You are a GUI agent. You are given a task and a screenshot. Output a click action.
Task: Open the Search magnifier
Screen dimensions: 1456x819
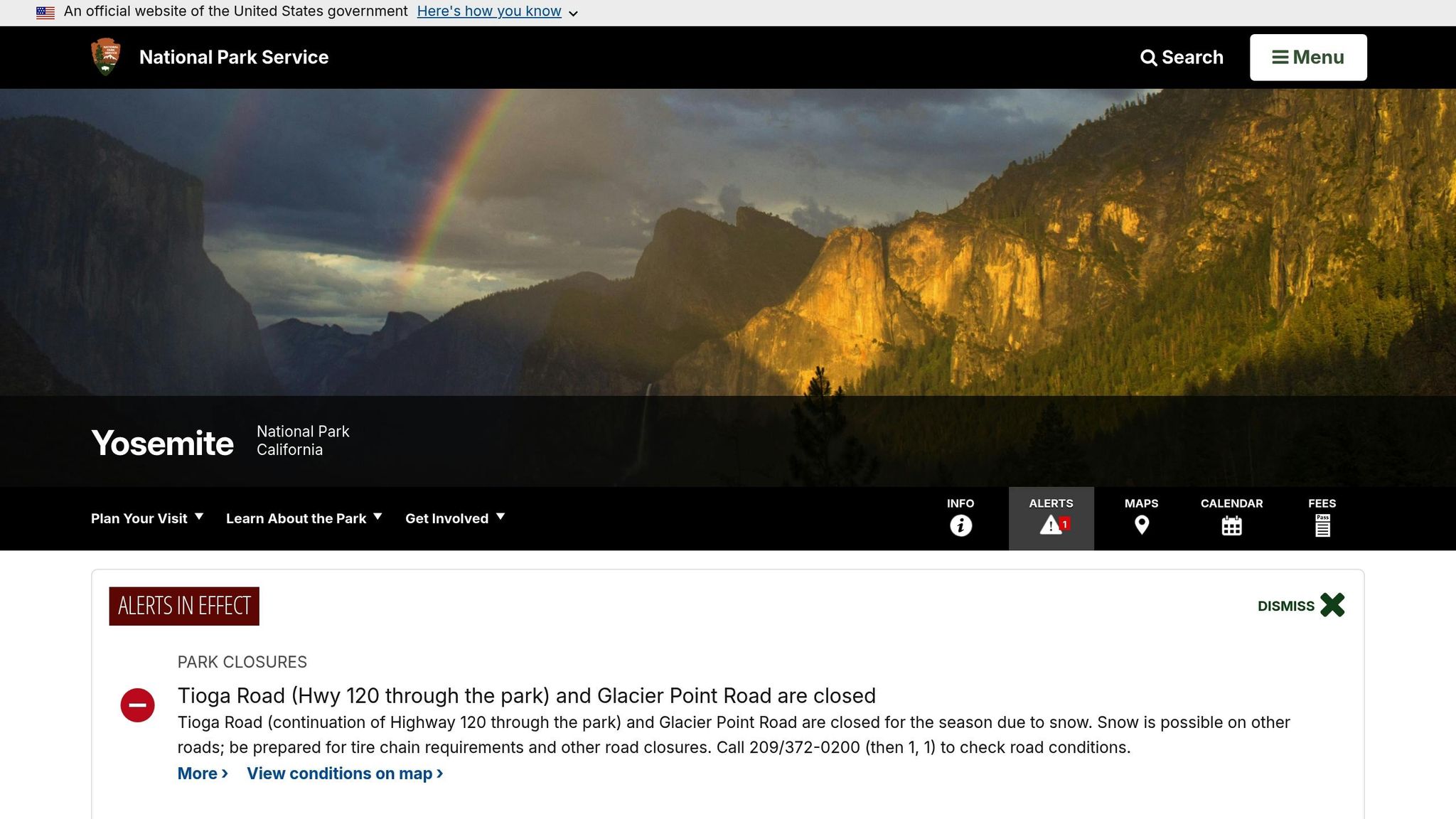tap(1182, 58)
